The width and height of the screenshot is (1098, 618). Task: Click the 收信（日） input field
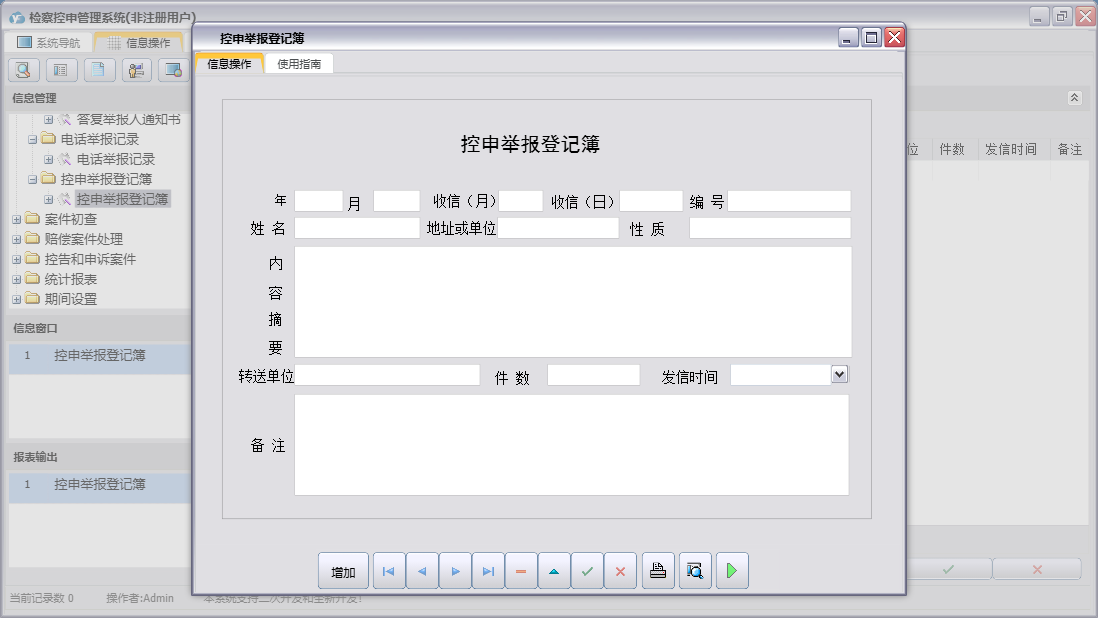point(651,201)
